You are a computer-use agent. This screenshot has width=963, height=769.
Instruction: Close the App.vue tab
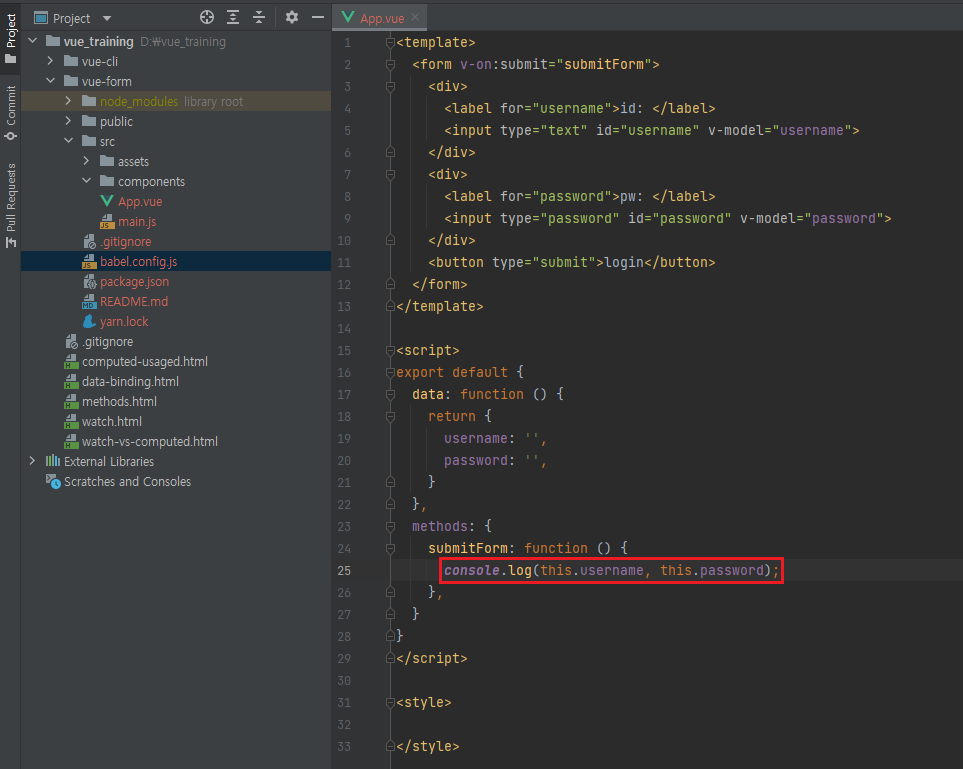pos(415,17)
